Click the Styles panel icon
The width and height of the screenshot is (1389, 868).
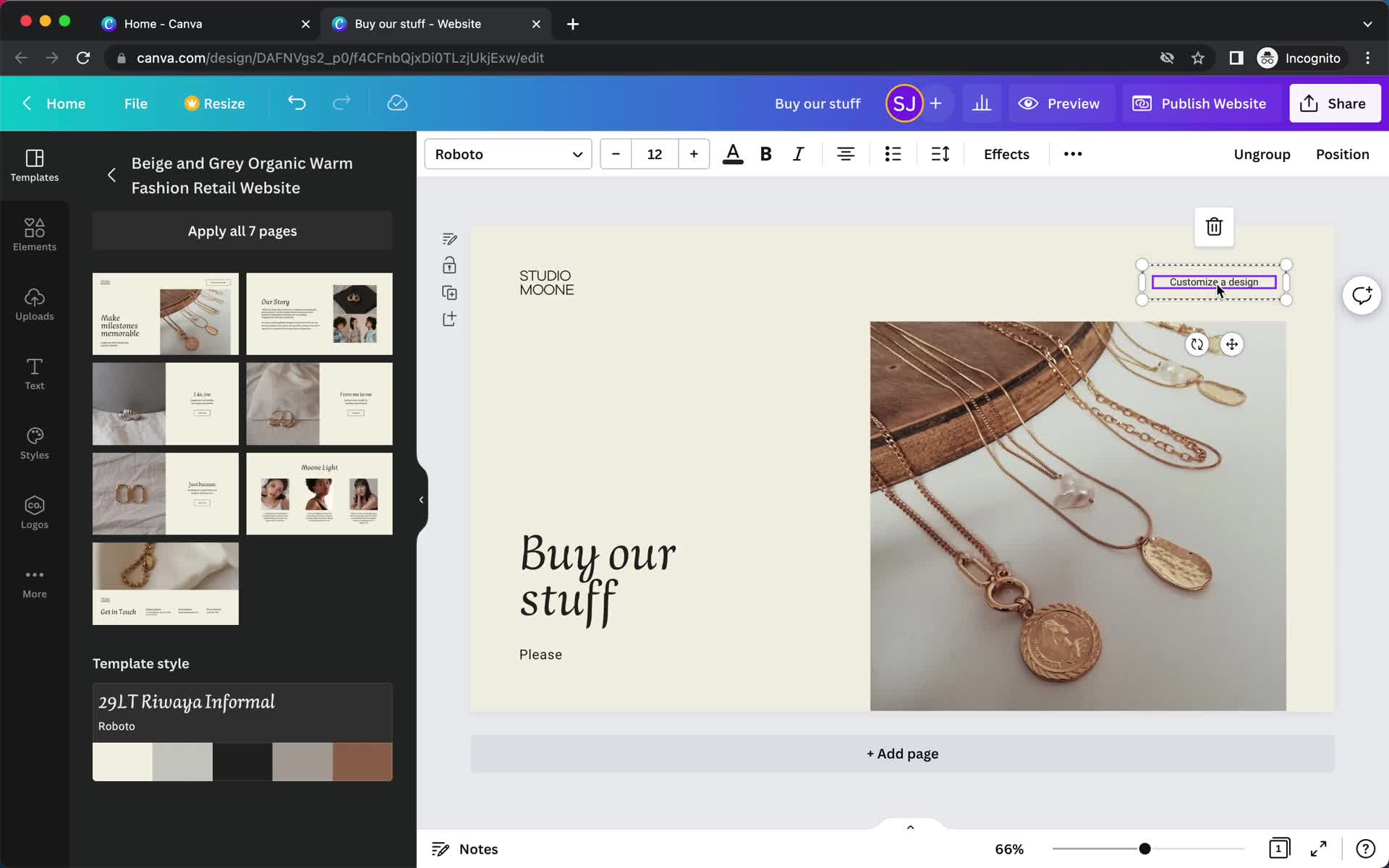[x=34, y=438]
